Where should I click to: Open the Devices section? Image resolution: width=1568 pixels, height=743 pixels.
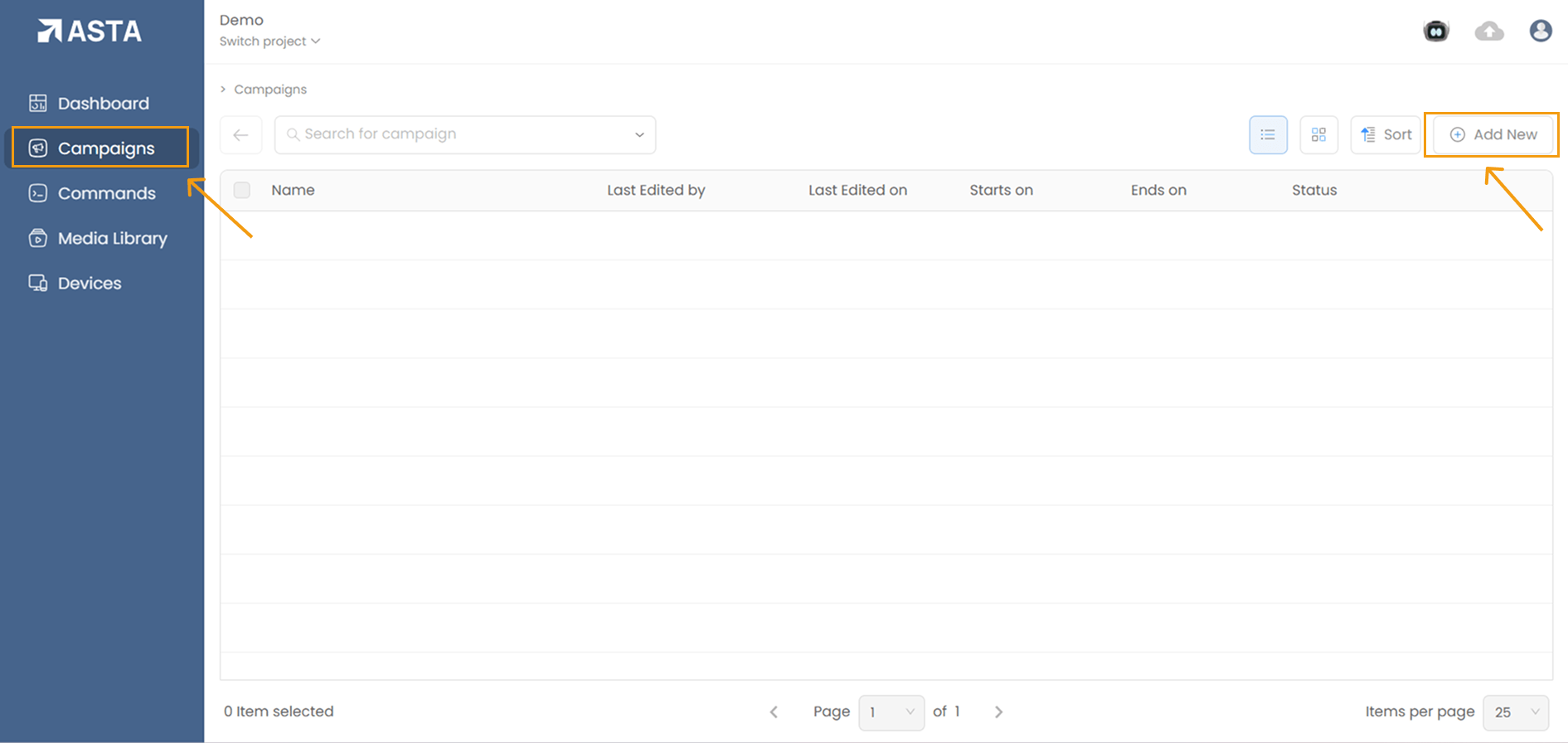[90, 283]
